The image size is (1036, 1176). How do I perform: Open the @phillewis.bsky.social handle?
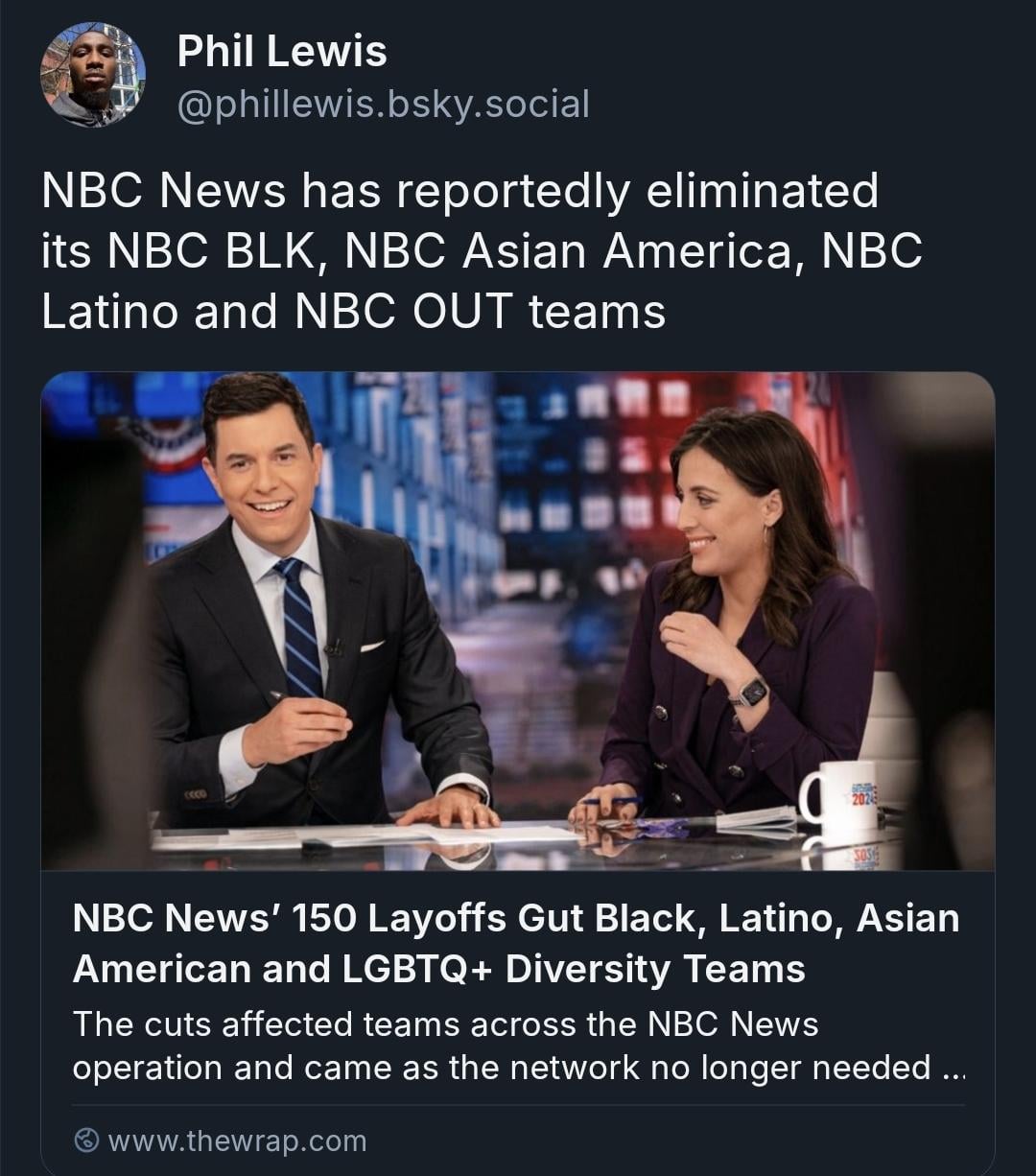click(383, 104)
